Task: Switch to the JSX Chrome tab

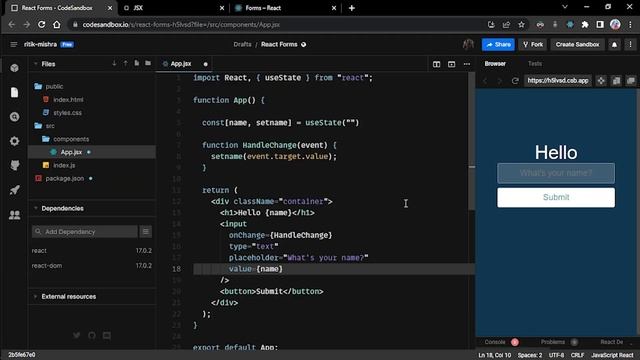Action: (173, 8)
